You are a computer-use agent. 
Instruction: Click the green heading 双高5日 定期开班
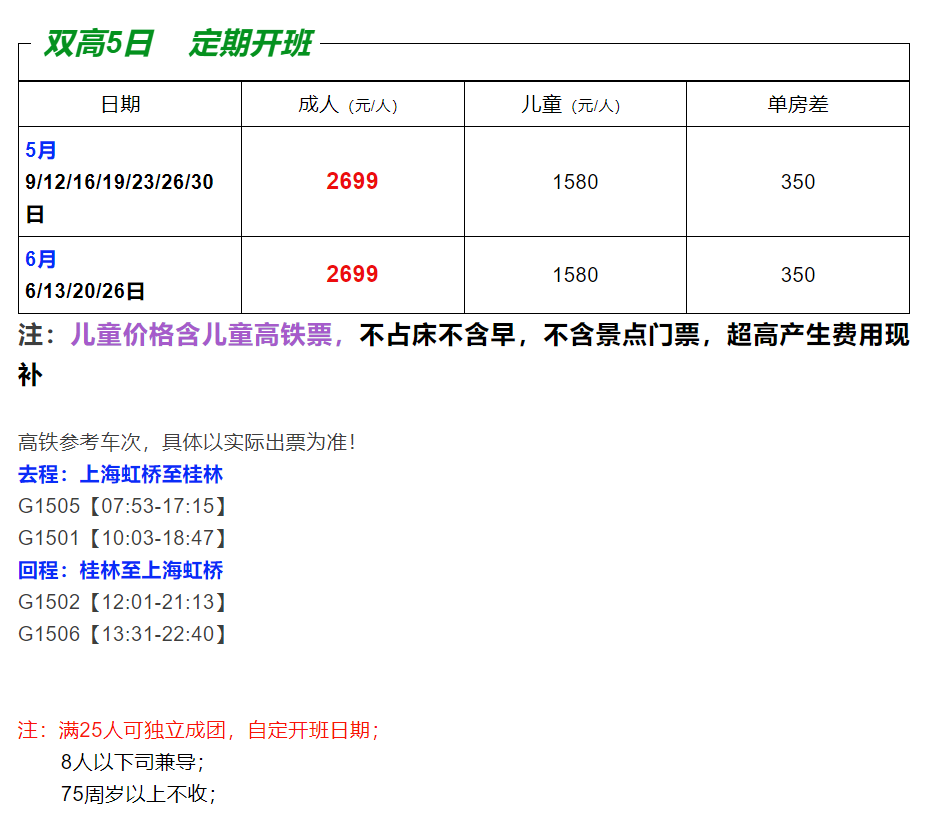(177, 44)
